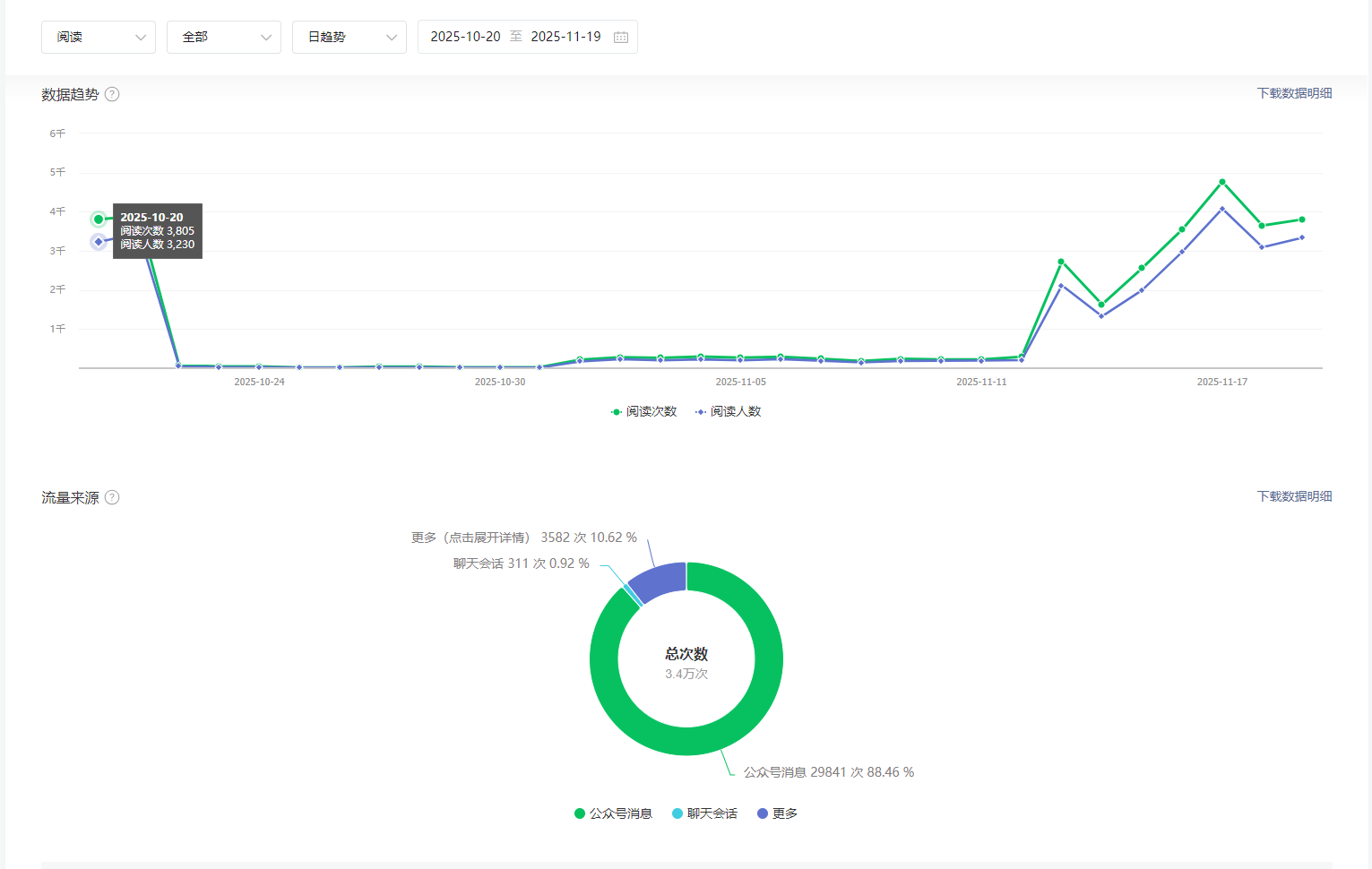Click the range separator 至 icon
Image resolution: width=1372 pixels, height=869 pixels.
tap(516, 37)
